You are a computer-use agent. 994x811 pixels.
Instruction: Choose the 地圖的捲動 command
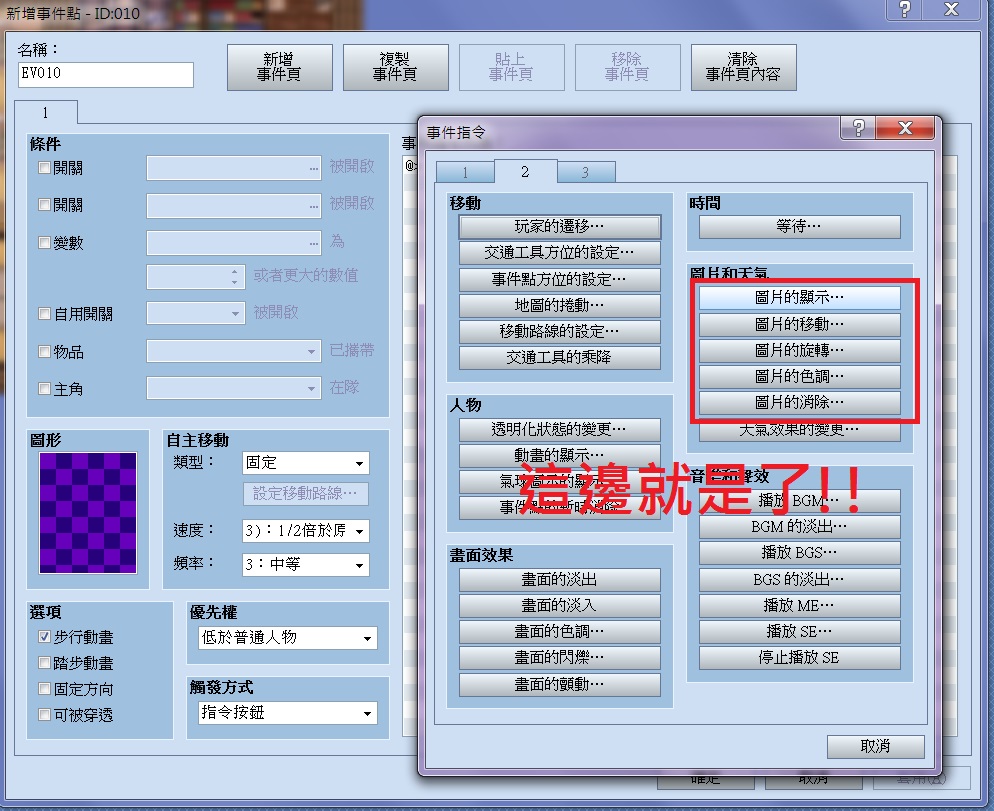[x=560, y=306]
